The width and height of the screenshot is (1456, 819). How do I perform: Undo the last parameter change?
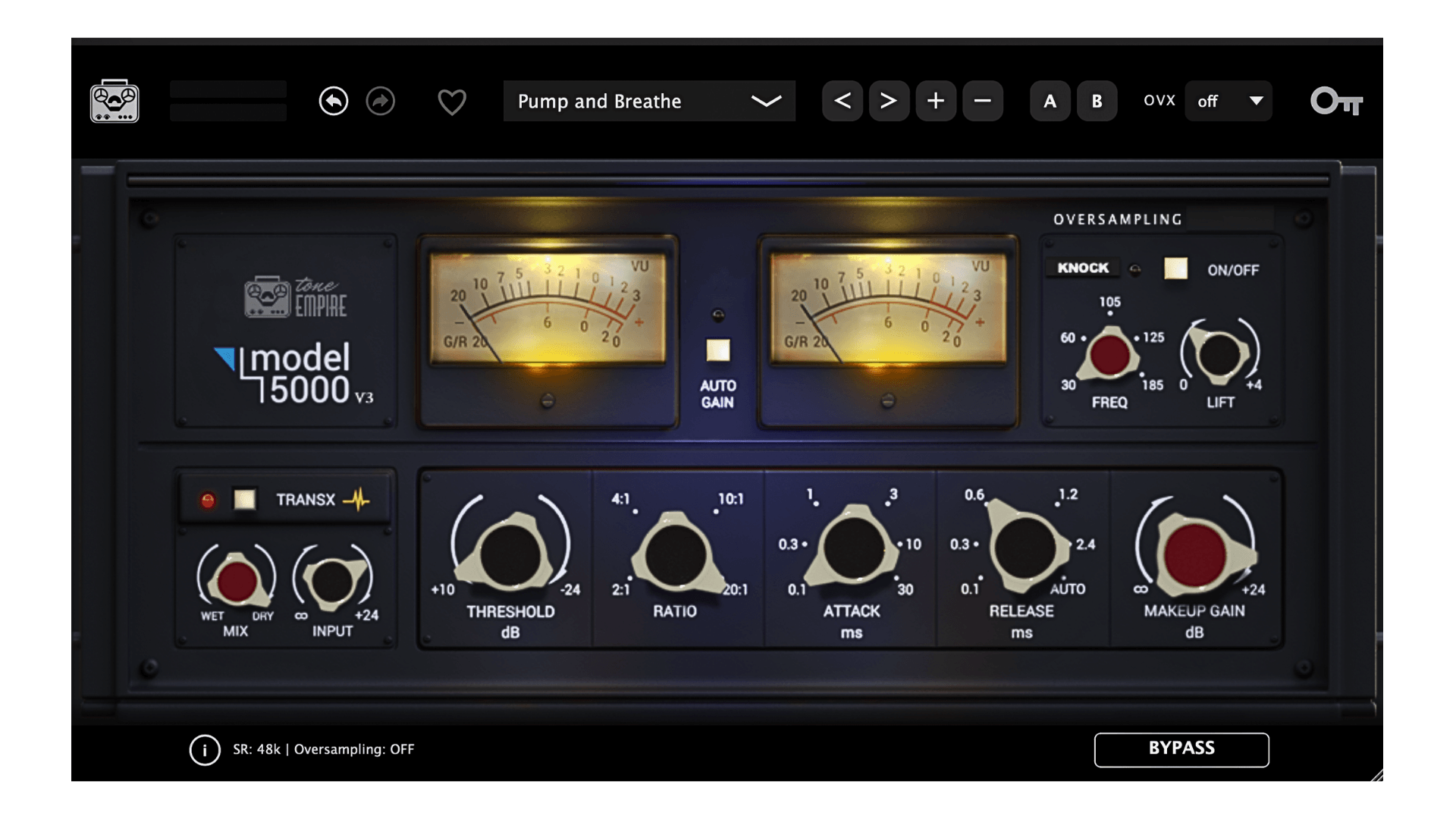334,101
